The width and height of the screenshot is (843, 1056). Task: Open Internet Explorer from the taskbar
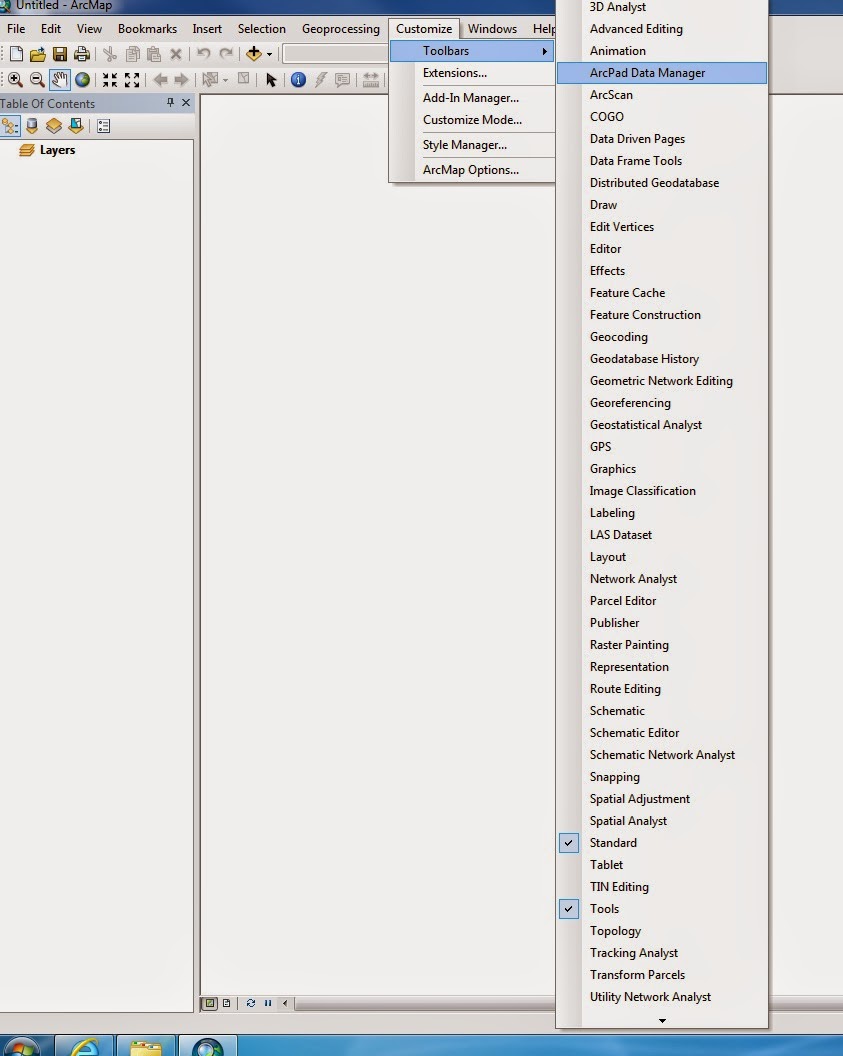coord(85,1045)
